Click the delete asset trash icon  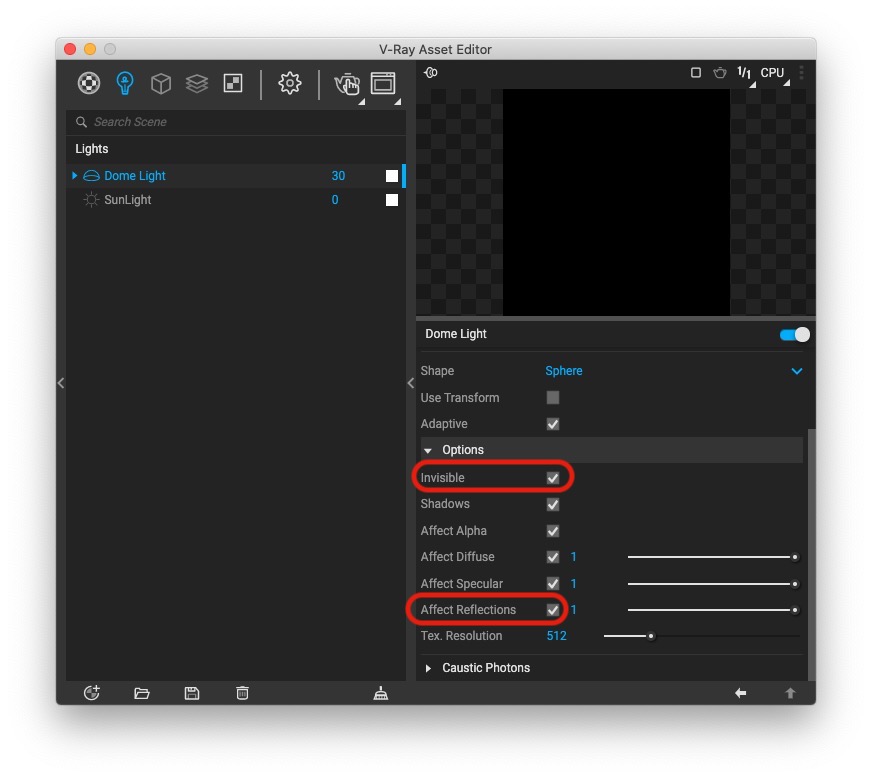point(242,693)
